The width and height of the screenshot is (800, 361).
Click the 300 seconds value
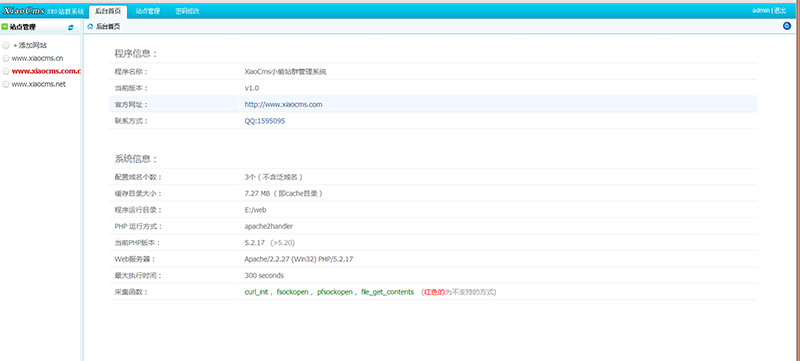tap(264, 275)
